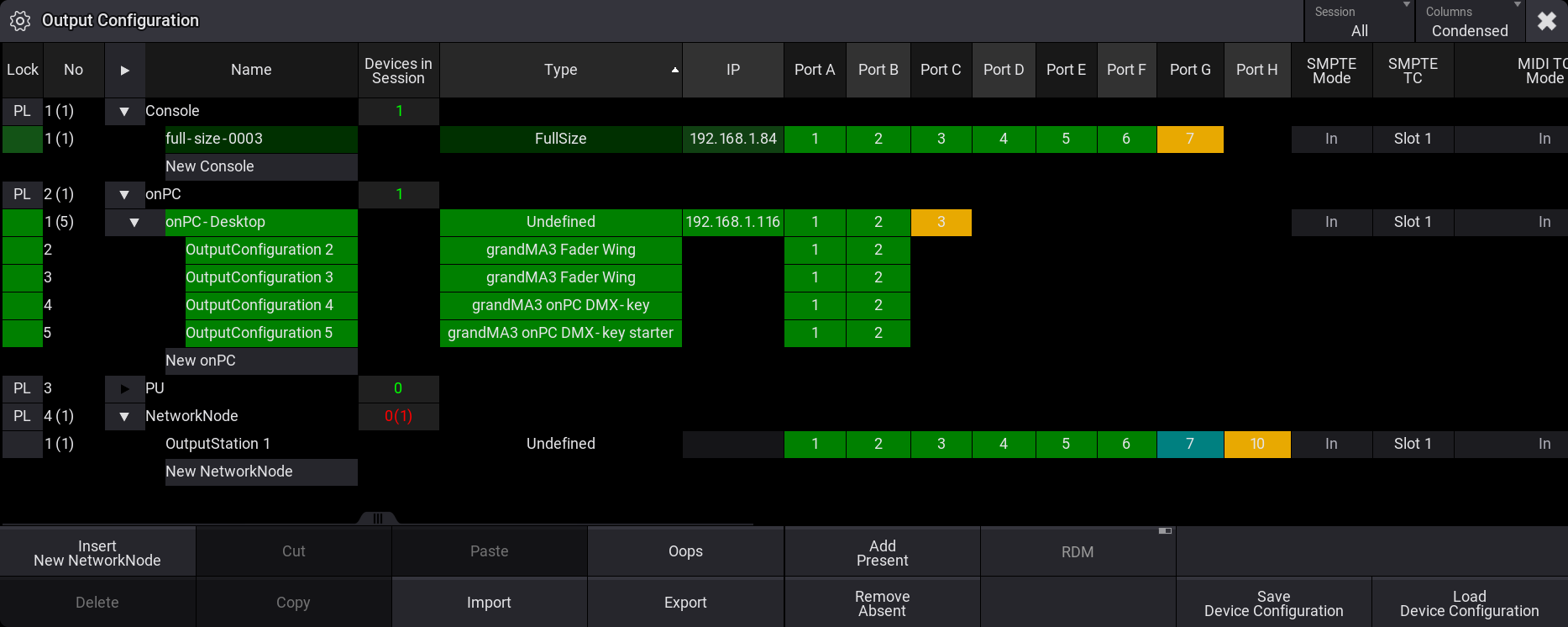Collapse the Console group
Image resolution: width=1568 pixels, height=627 pixels.
(124, 111)
